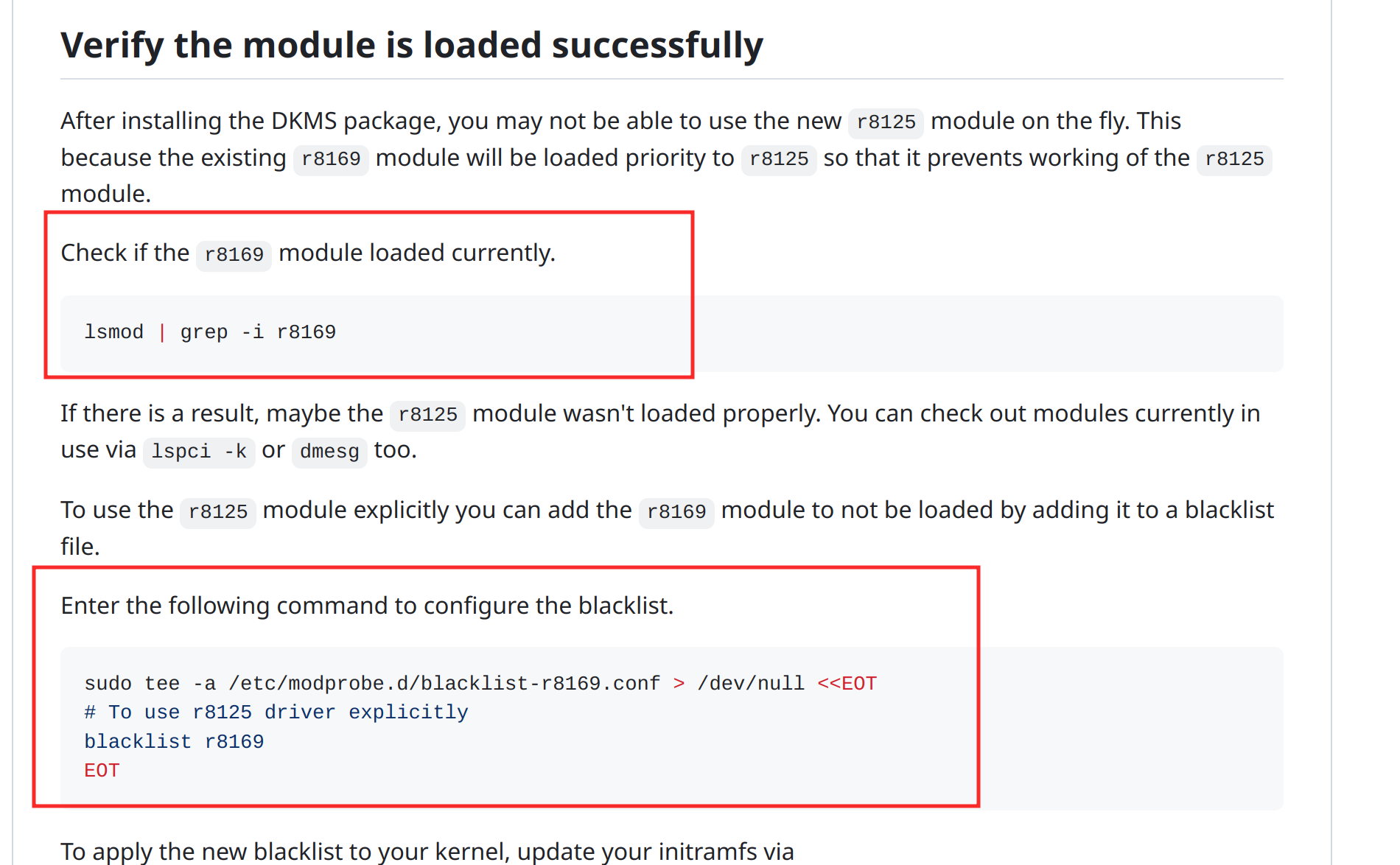Viewport: 1400px width, 865px height.
Task: Click "To apply the new blacklist" paragraph
Action: 427,851
